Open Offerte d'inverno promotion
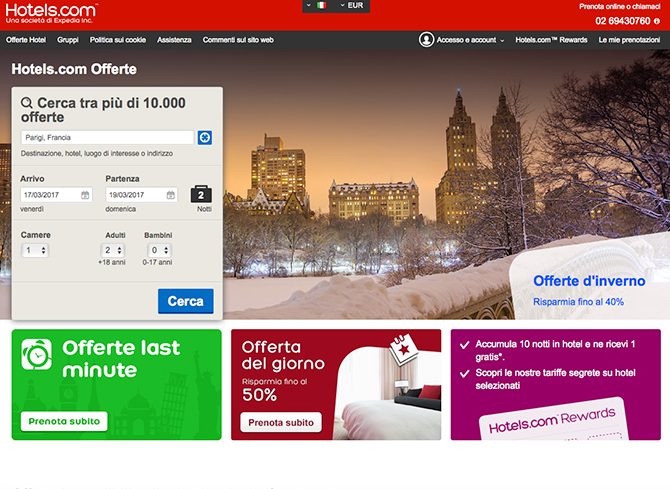Image resolution: width=670 pixels, height=489 pixels. [589, 281]
